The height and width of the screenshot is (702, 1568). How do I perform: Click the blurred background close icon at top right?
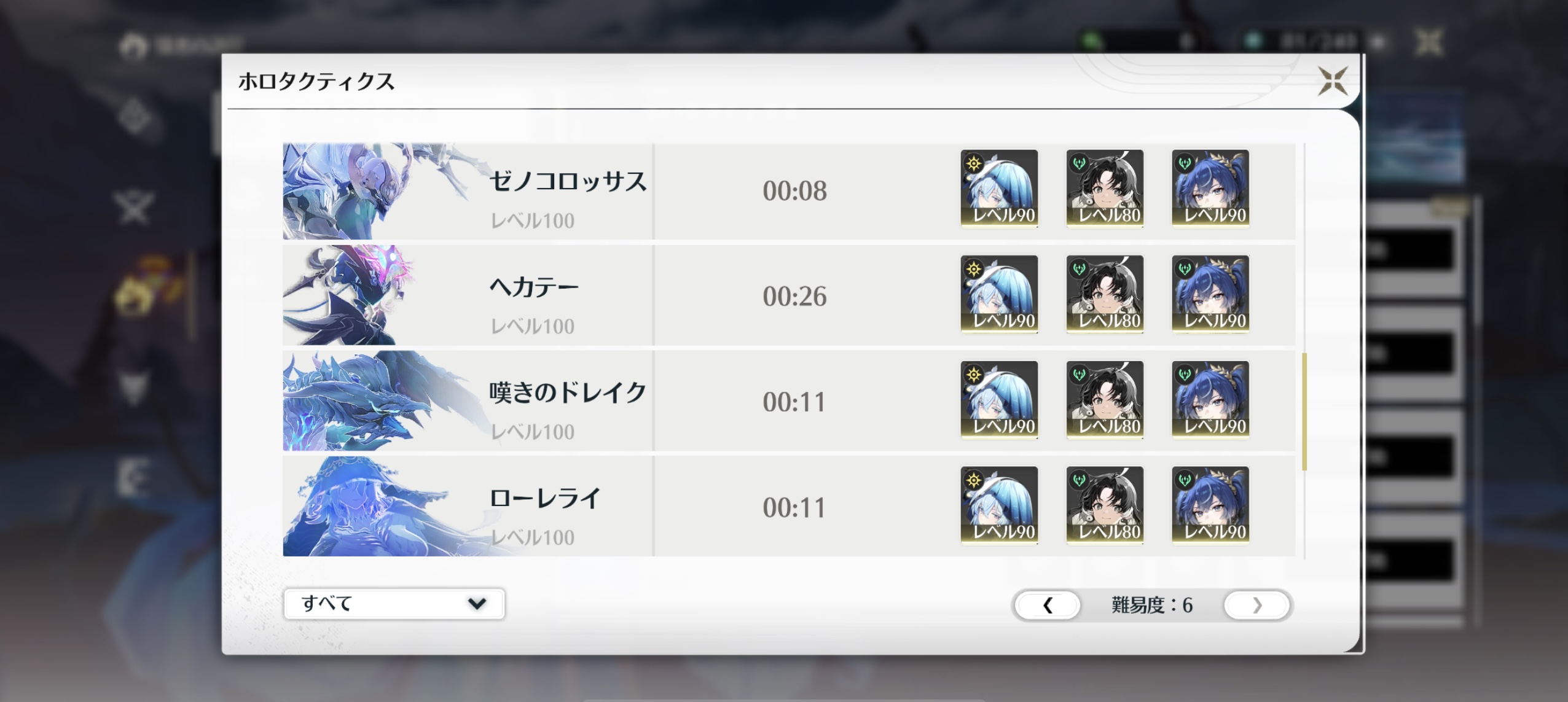[1429, 42]
